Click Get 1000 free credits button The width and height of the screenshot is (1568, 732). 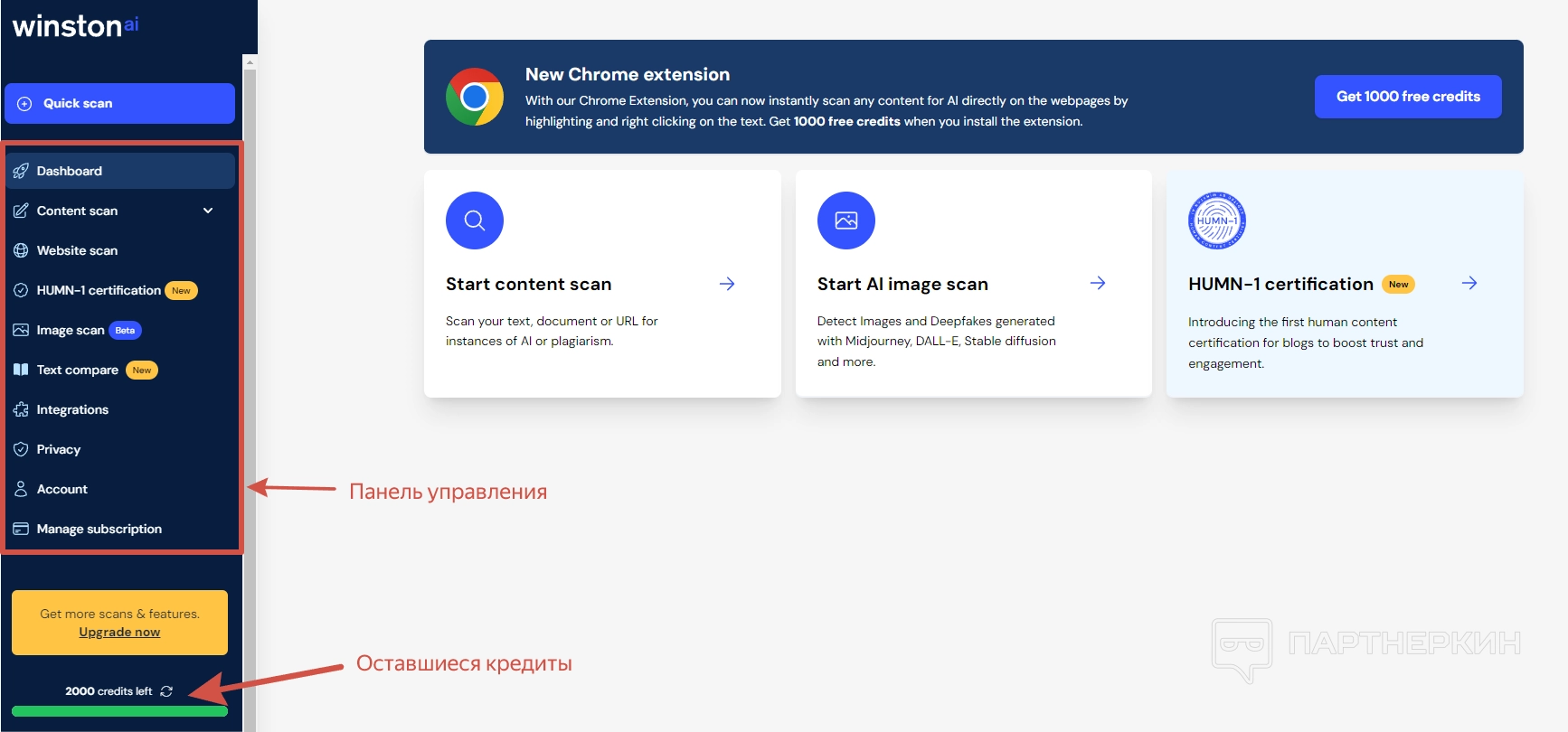click(x=1408, y=97)
